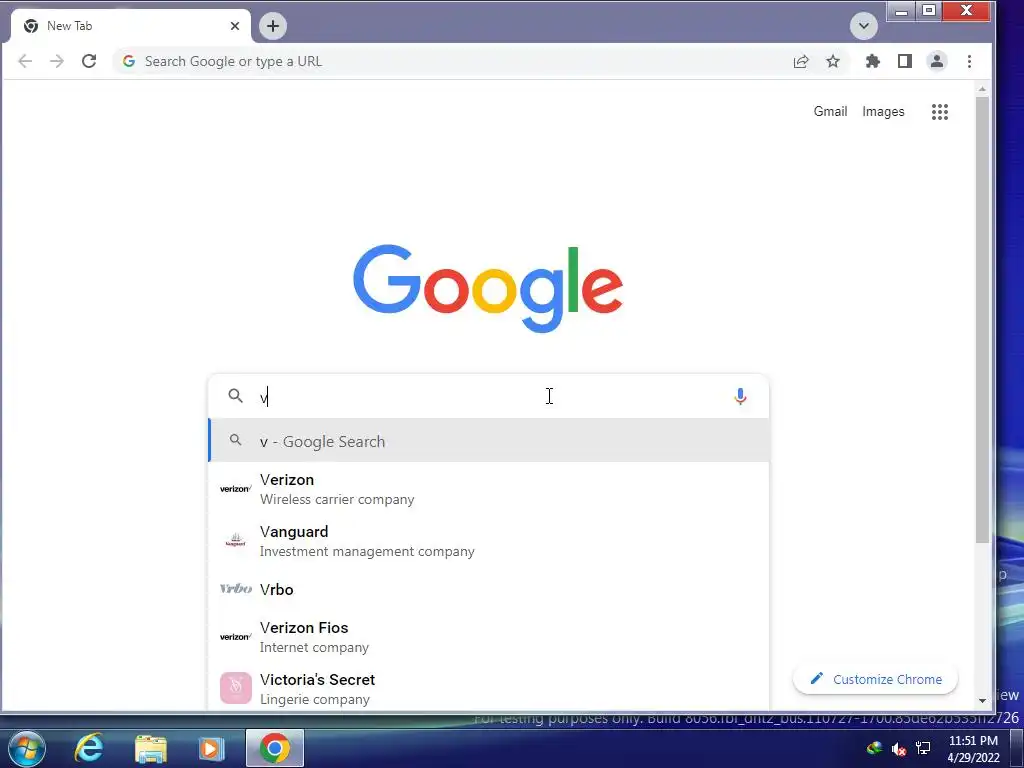
Task: Click the scrollbar up arrow
Action: click(982, 89)
